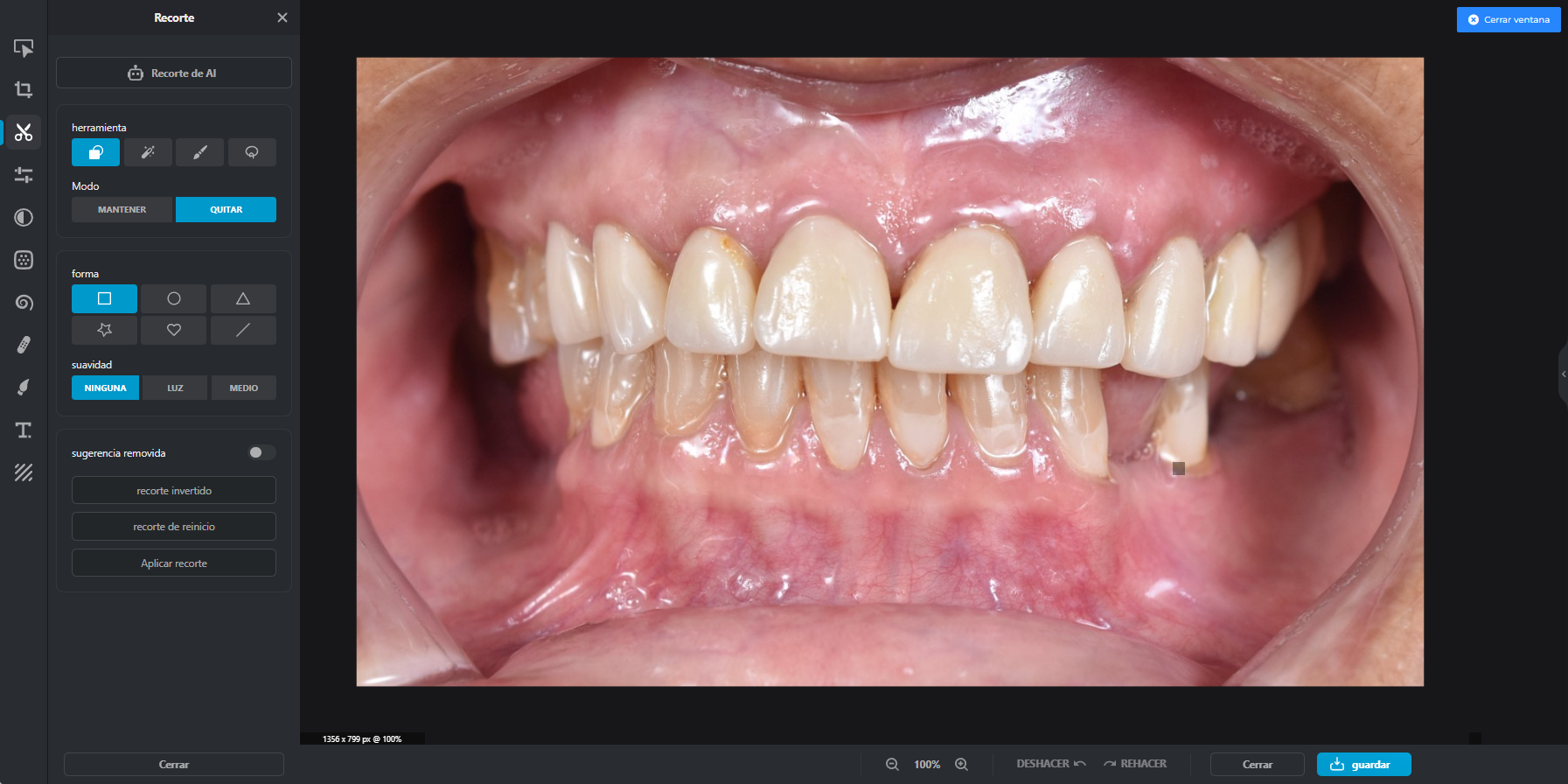Viewport: 1568px width, 784px height.
Task: Redo with REHACER
Action: click(x=1135, y=764)
